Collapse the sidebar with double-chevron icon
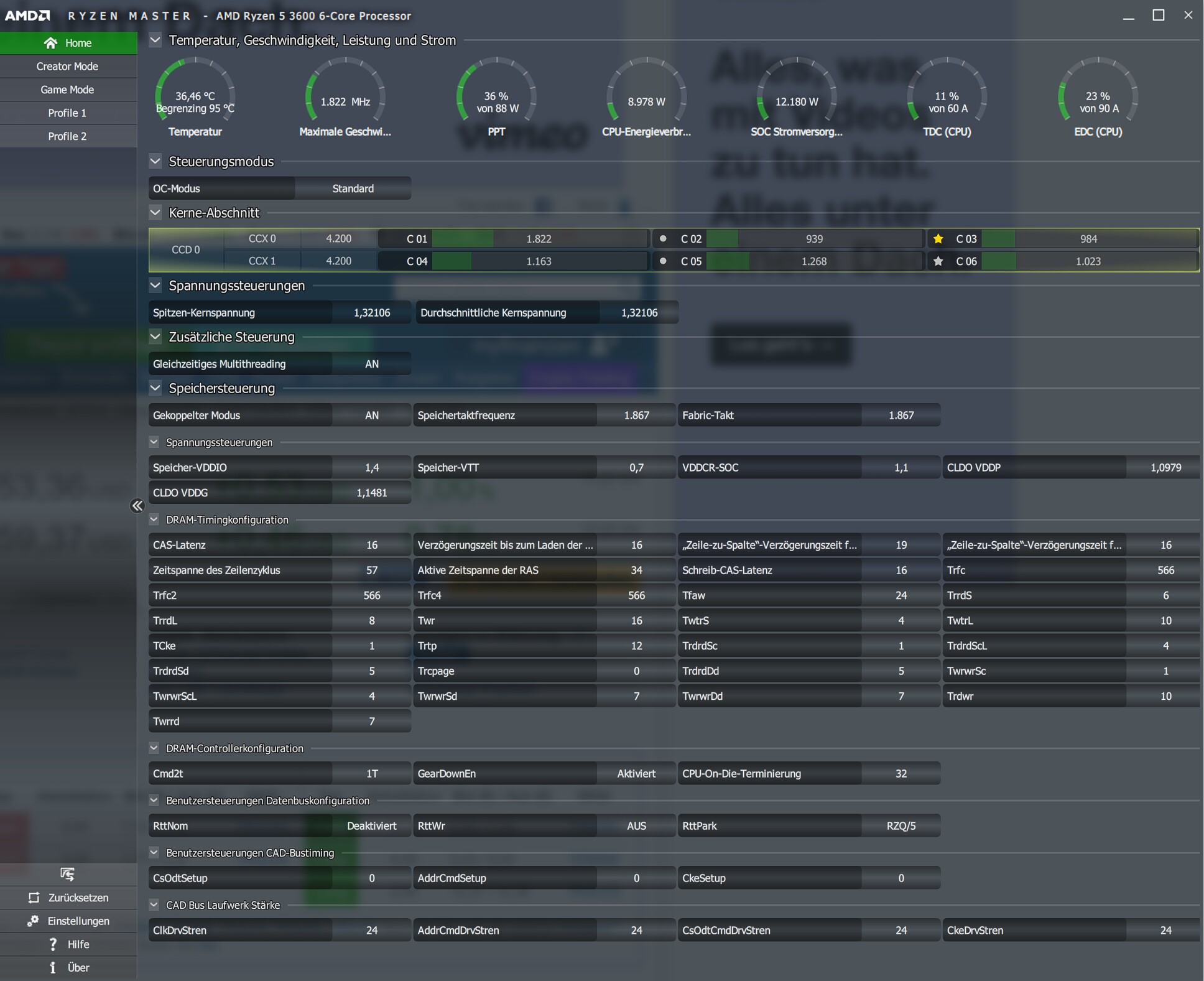Image resolution: width=1204 pixels, height=981 pixels. pyautogui.click(x=137, y=506)
